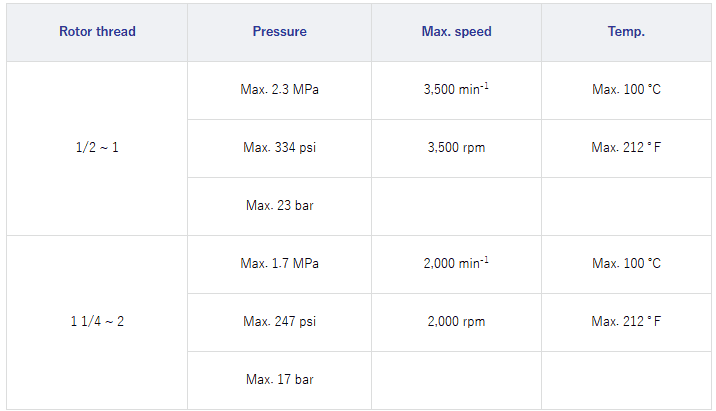Click the Rotor thread column header
Image resolution: width=716 pixels, height=411 pixels.
pyautogui.click(x=97, y=32)
